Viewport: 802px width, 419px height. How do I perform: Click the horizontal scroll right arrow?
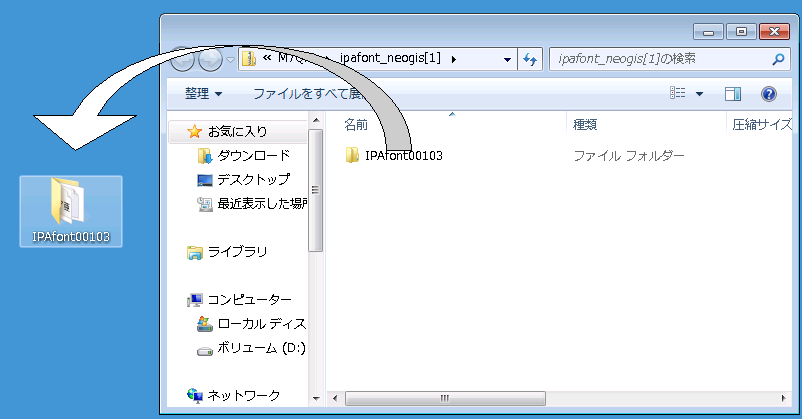(x=784, y=398)
